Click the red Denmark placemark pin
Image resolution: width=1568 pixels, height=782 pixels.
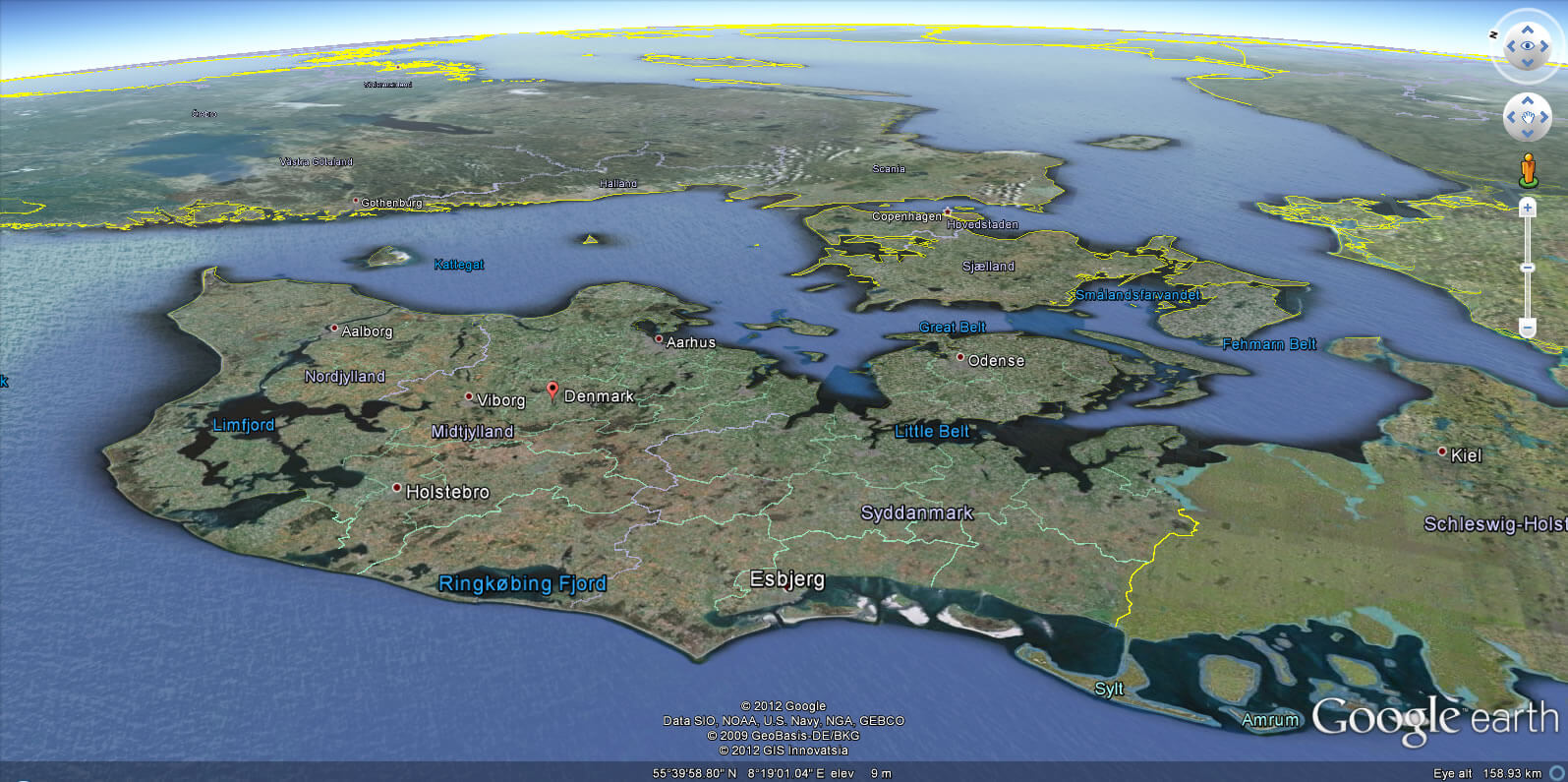552,391
